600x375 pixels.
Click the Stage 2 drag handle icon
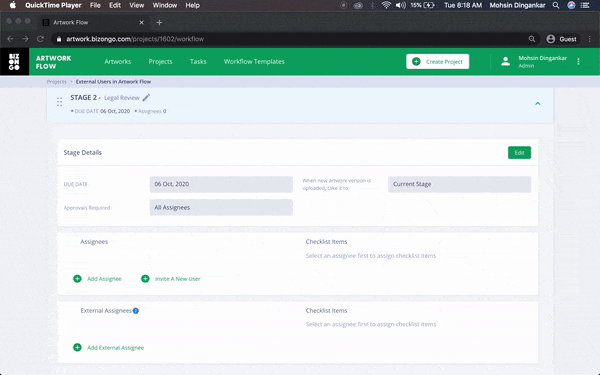[x=59, y=102]
